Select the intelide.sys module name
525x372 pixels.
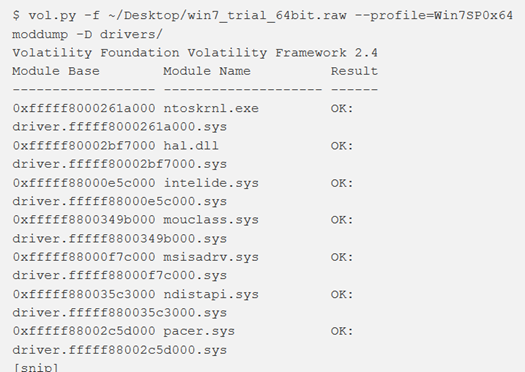[x=211, y=183]
